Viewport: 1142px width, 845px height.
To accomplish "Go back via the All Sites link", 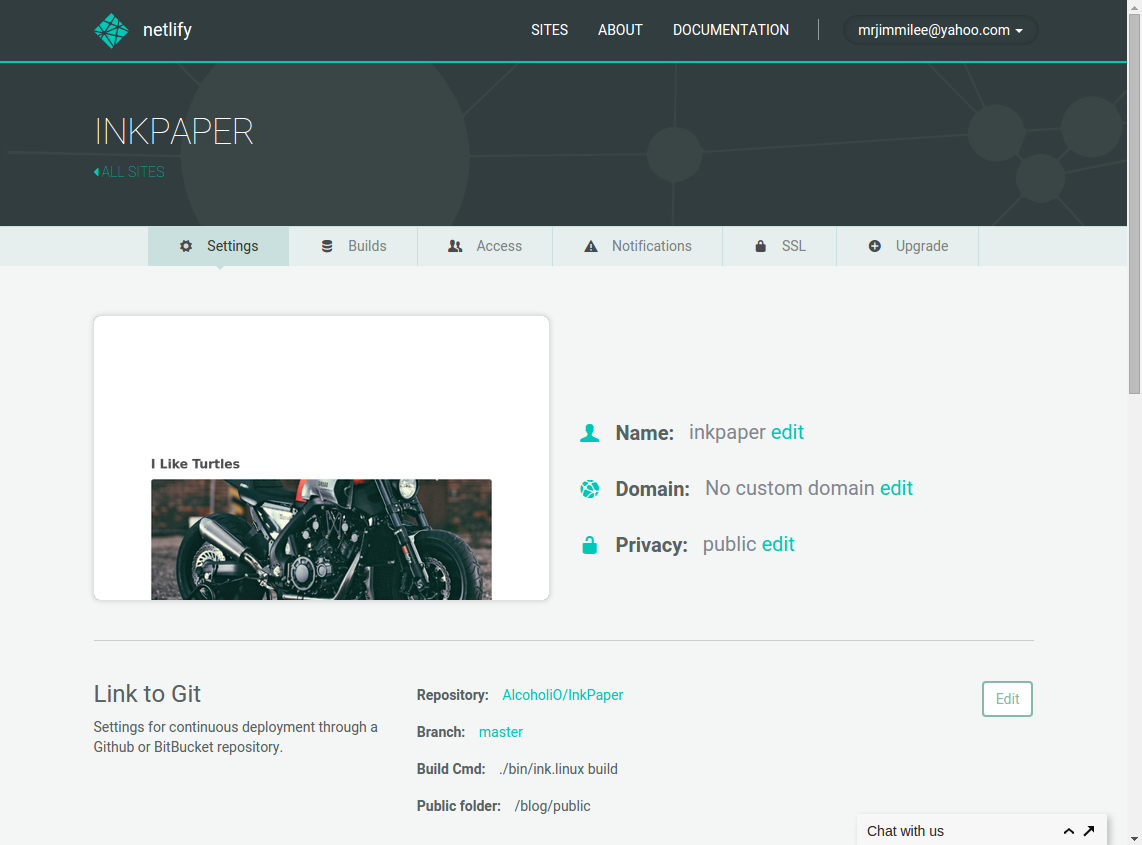I will pos(129,172).
